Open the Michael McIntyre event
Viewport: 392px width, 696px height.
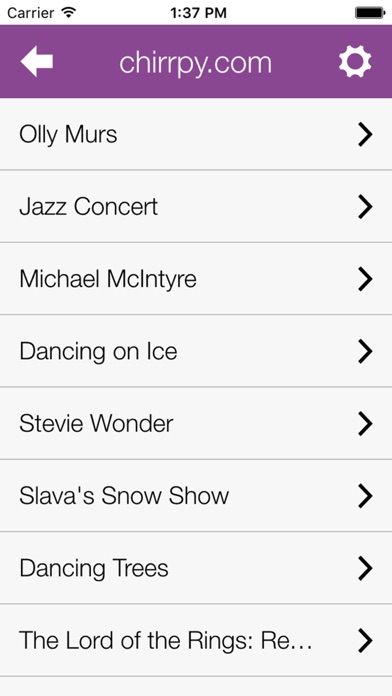pyautogui.click(x=196, y=279)
